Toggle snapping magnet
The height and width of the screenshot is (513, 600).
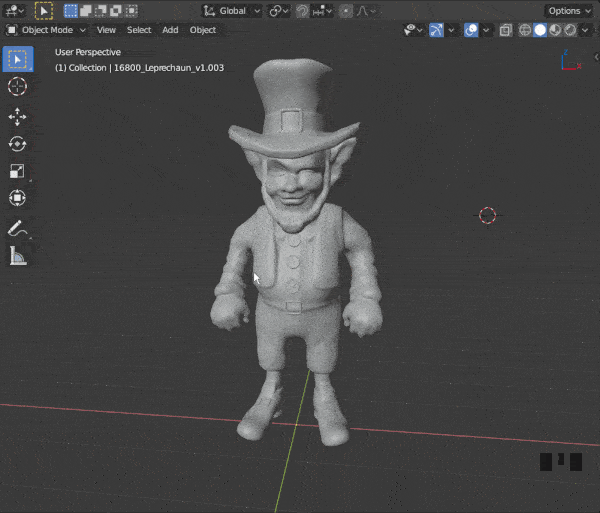pyautogui.click(x=302, y=11)
